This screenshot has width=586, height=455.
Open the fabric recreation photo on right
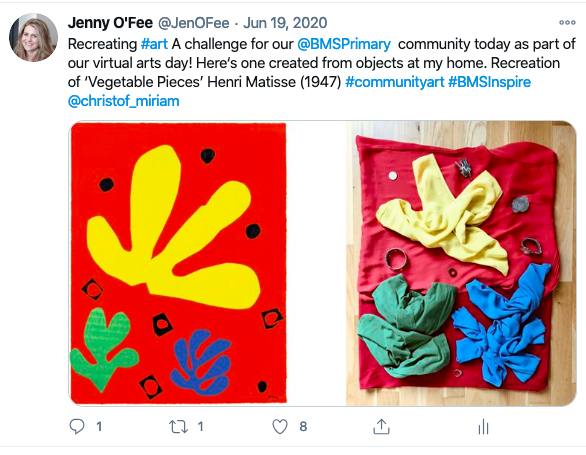pyautogui.click(x=461, y=263)
